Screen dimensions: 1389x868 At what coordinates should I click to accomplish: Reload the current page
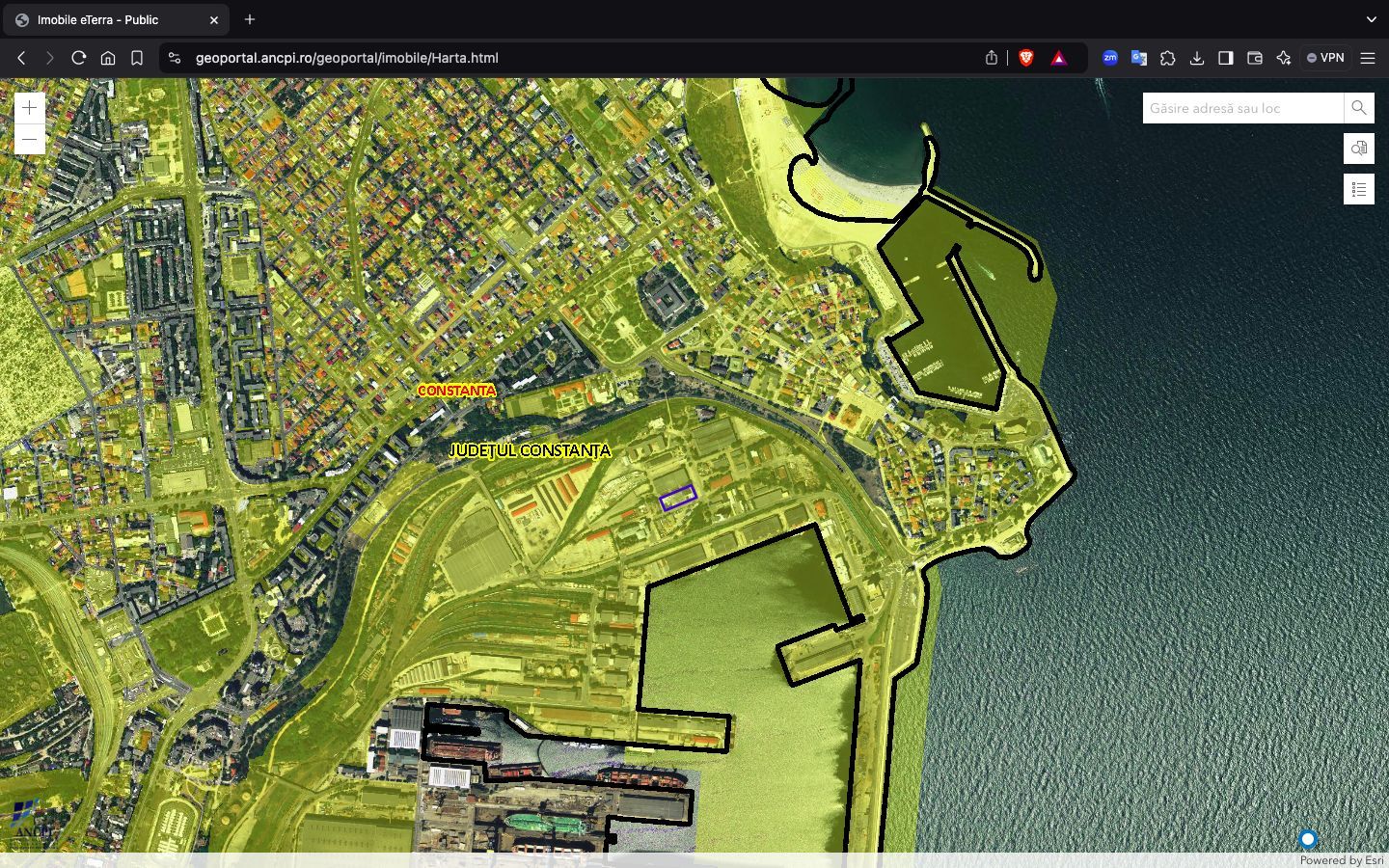[79, 58]
